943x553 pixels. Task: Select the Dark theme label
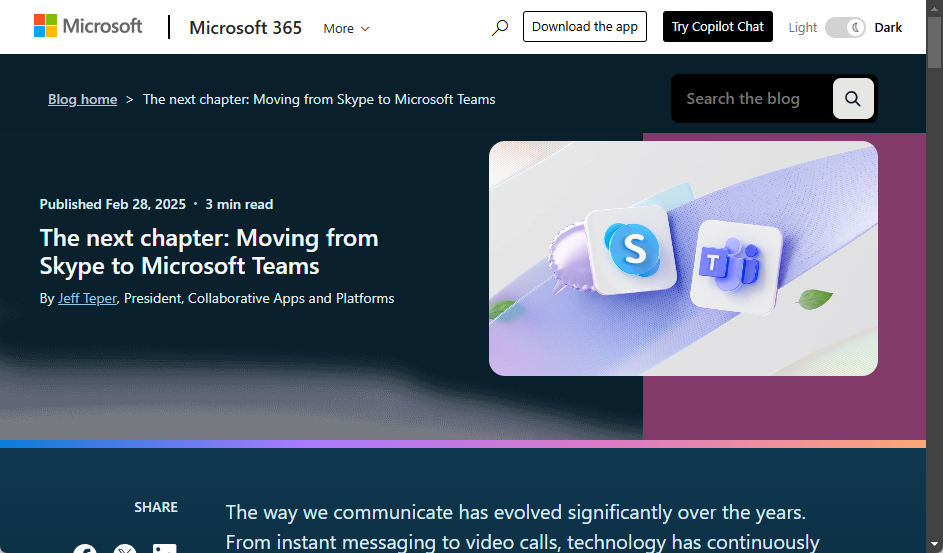888,28
